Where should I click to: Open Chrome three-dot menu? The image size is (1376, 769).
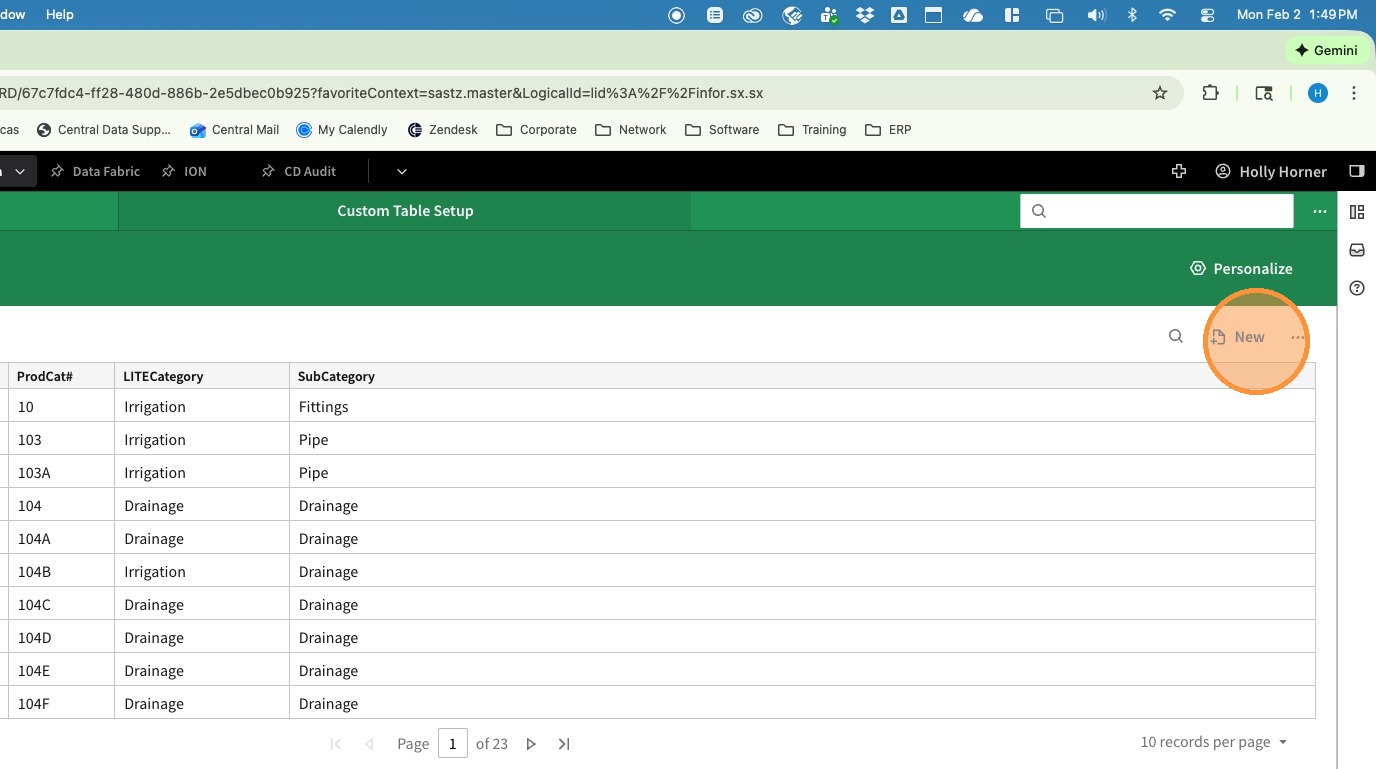1354,93
